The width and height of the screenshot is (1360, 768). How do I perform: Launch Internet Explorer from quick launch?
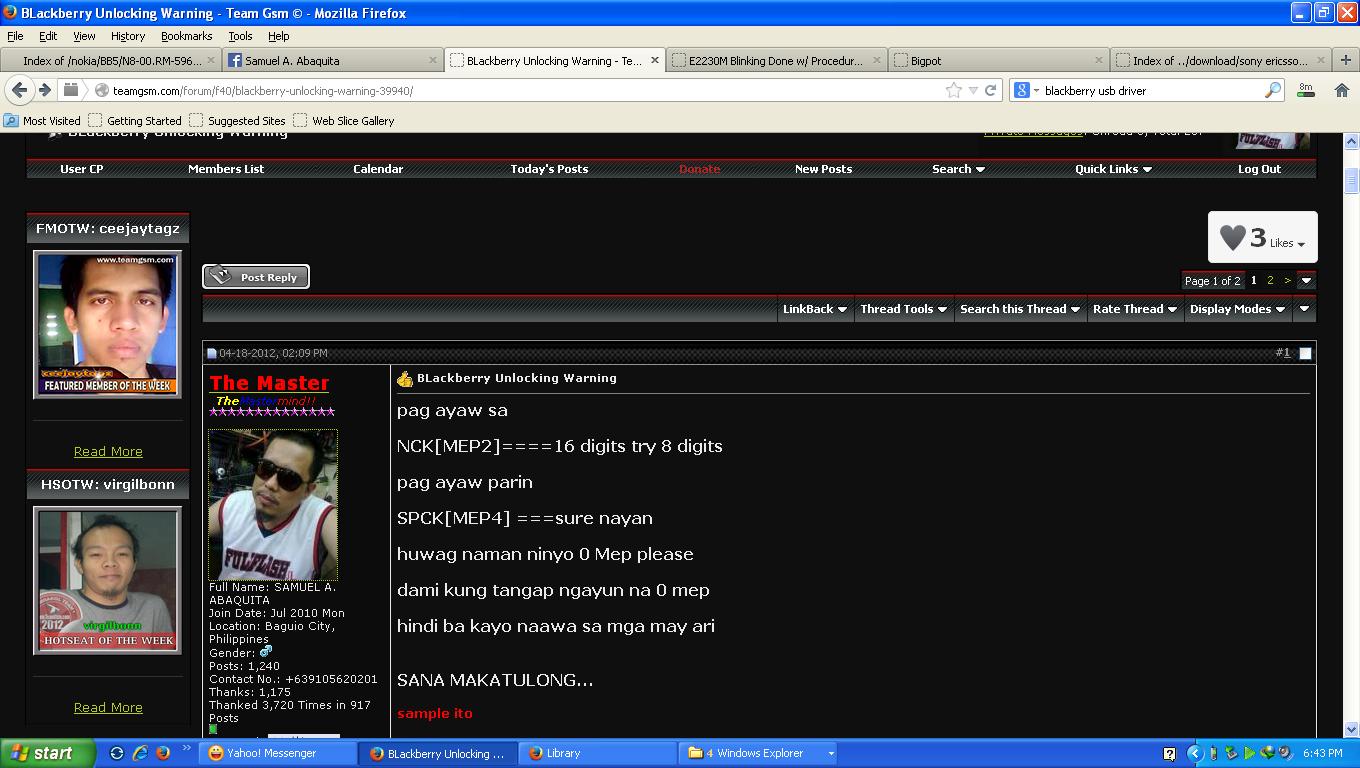140,753
